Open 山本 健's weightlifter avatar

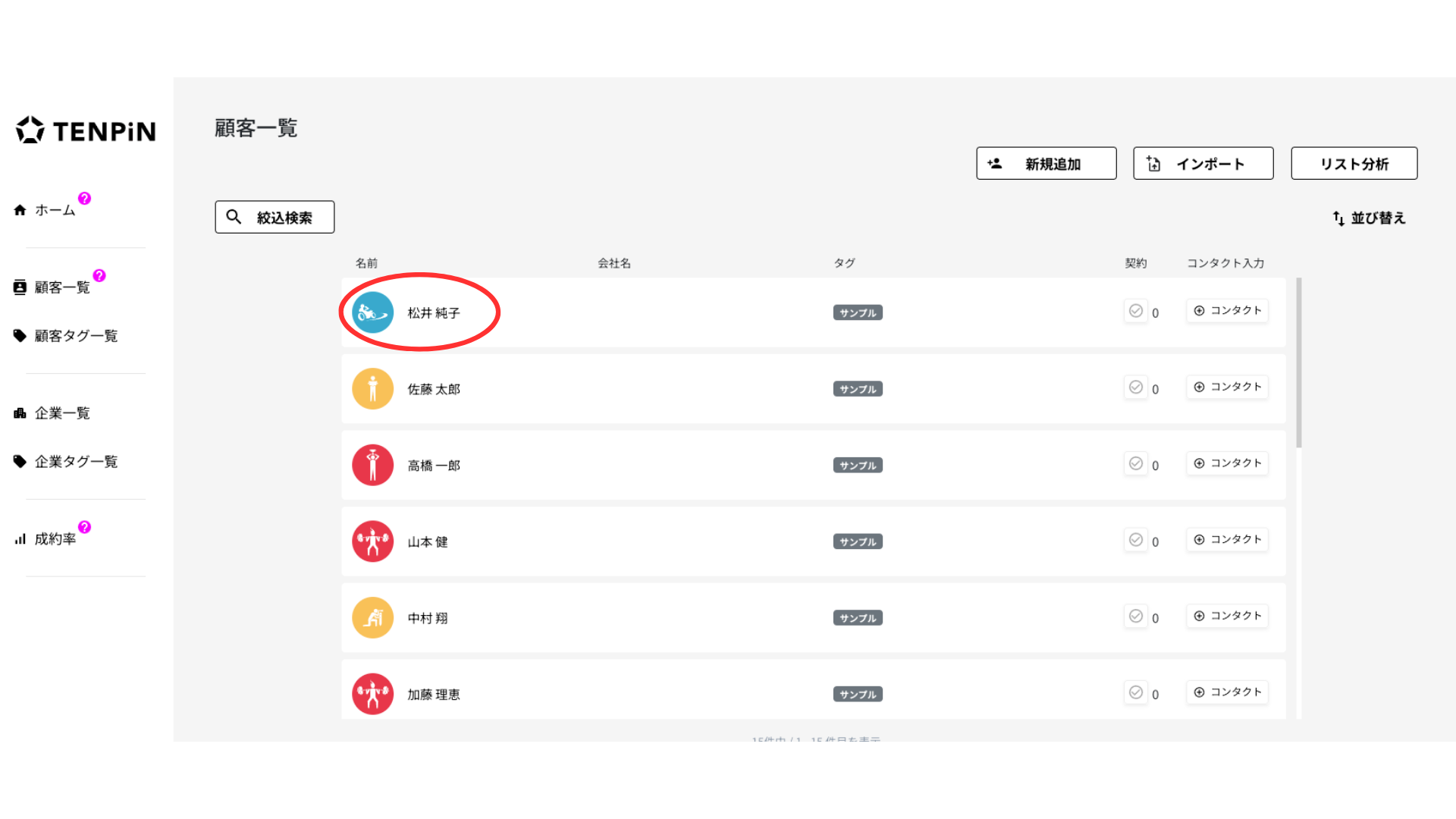372,541
